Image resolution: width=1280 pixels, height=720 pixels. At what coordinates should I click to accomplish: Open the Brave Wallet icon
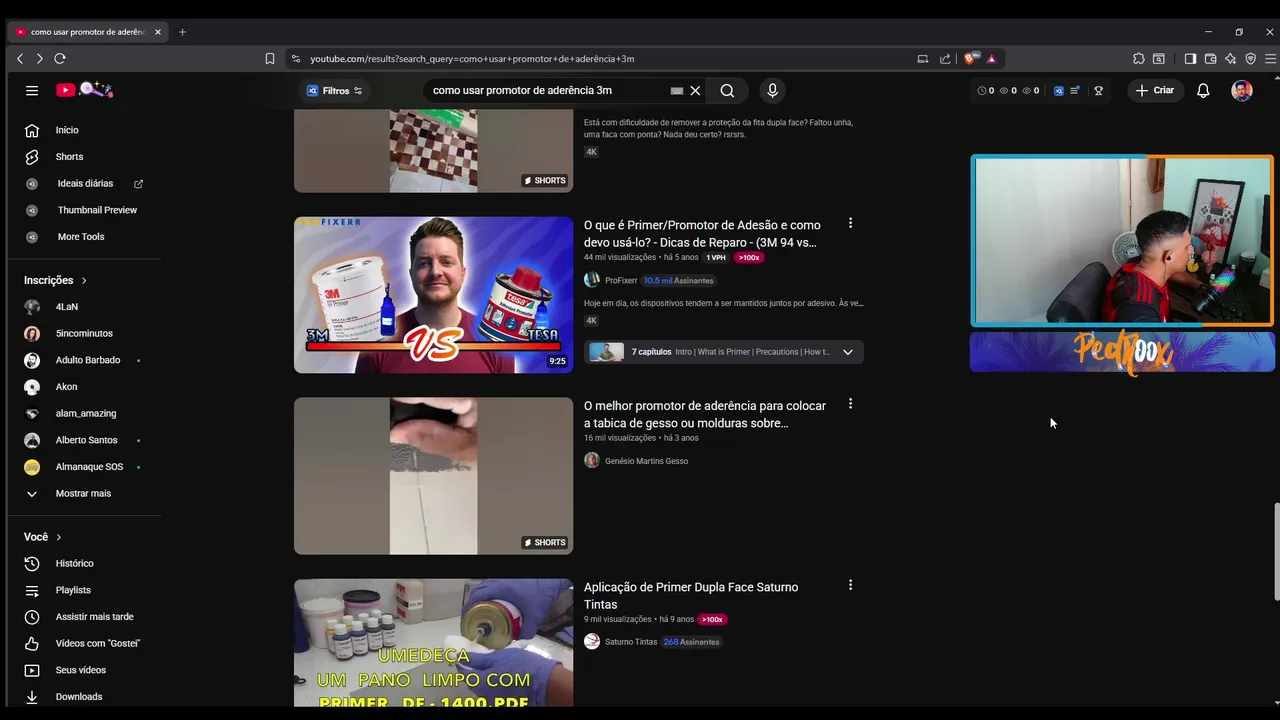pos(1210,59)
